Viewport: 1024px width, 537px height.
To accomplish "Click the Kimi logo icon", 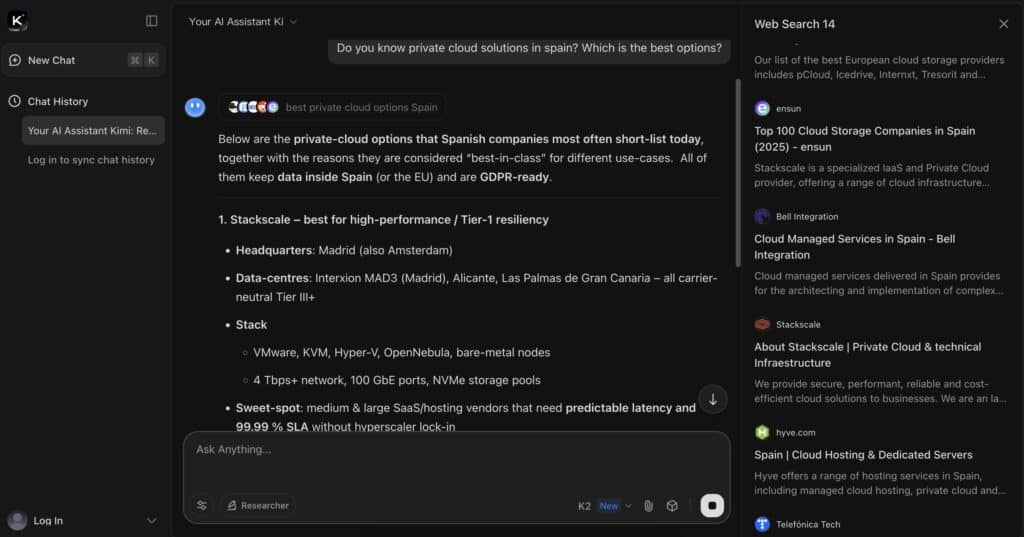I will (x=17, y=21).
